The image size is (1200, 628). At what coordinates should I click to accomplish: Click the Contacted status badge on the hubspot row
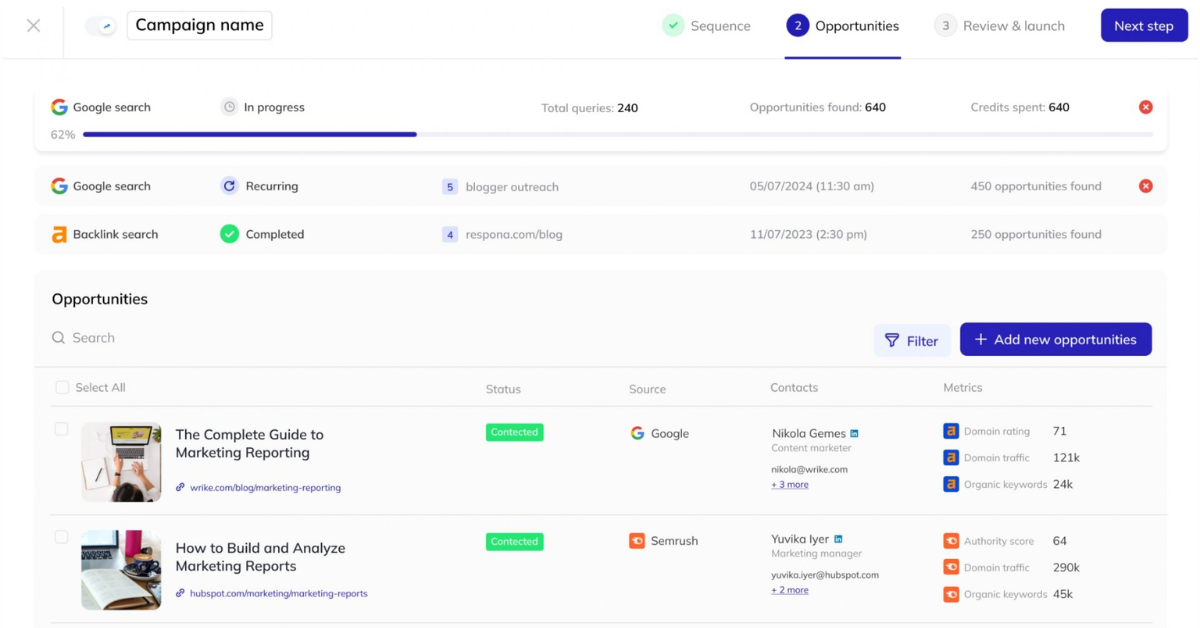(514, 541)
